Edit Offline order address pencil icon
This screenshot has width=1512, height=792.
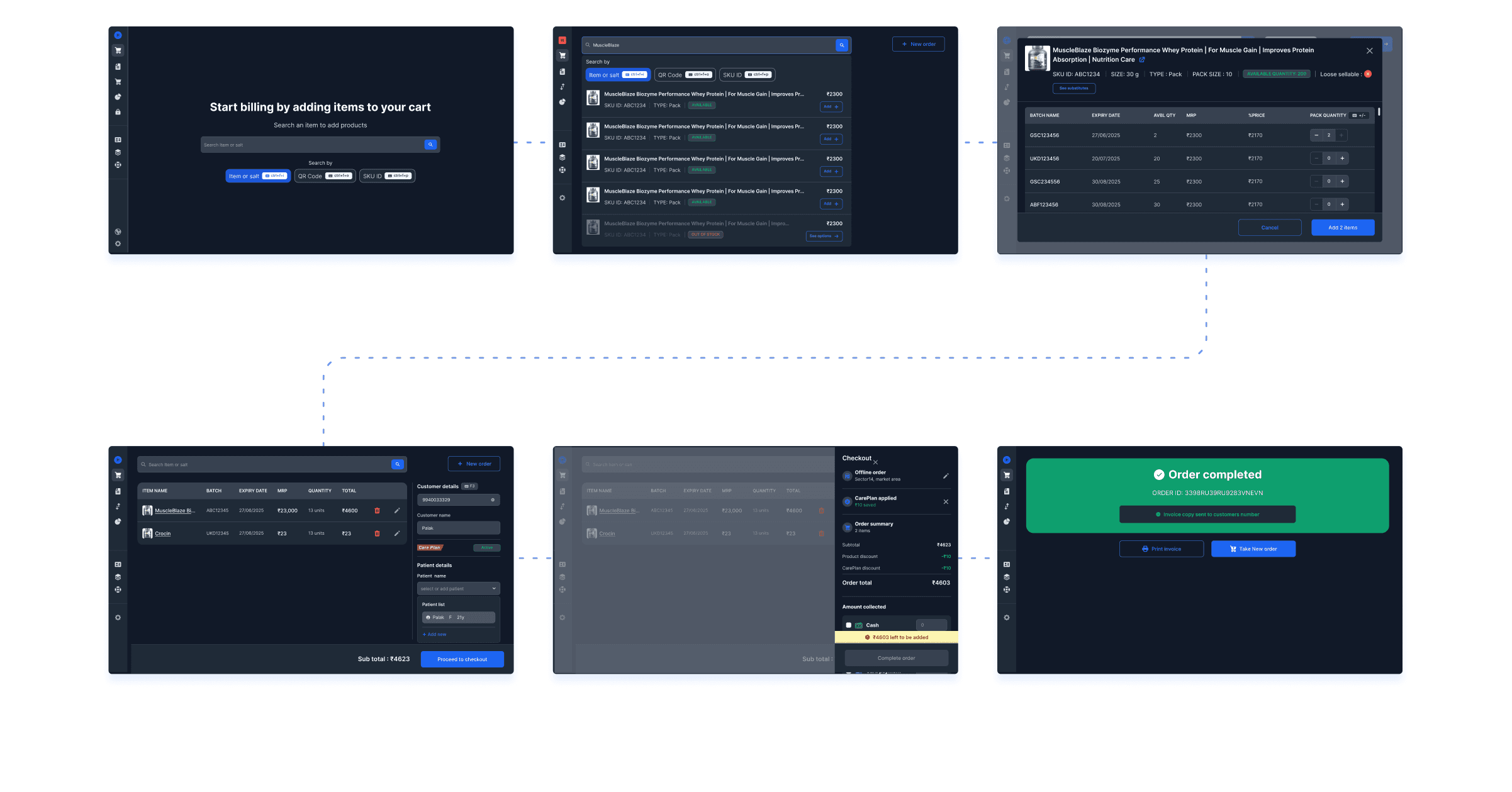click(946, 476)
